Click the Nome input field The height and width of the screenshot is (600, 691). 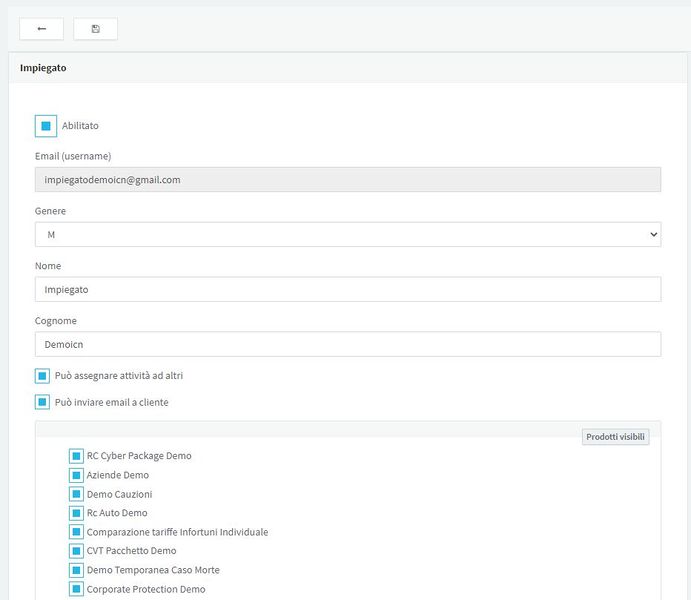348,289
